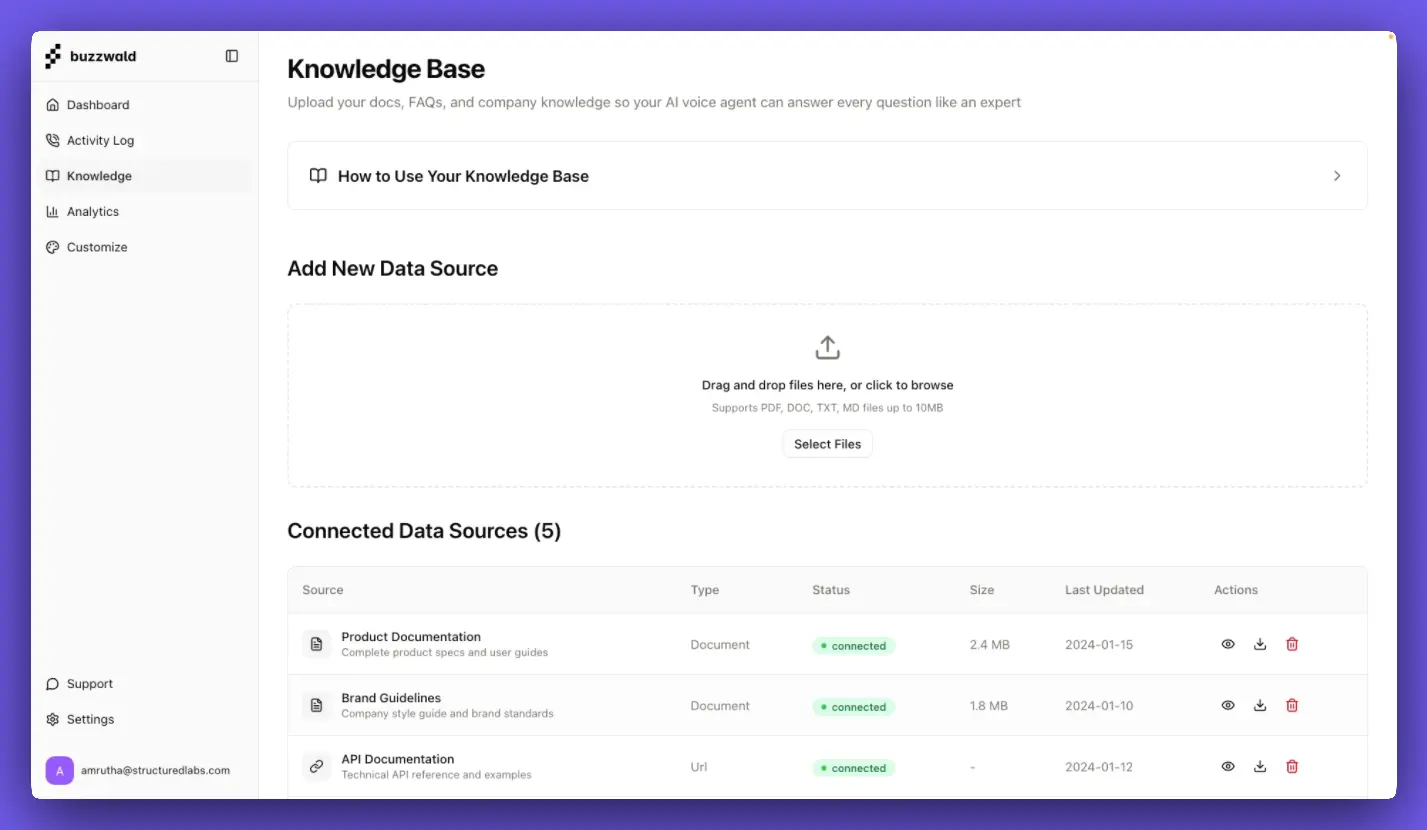Preview the Product Documentation source

(1227, 644)
